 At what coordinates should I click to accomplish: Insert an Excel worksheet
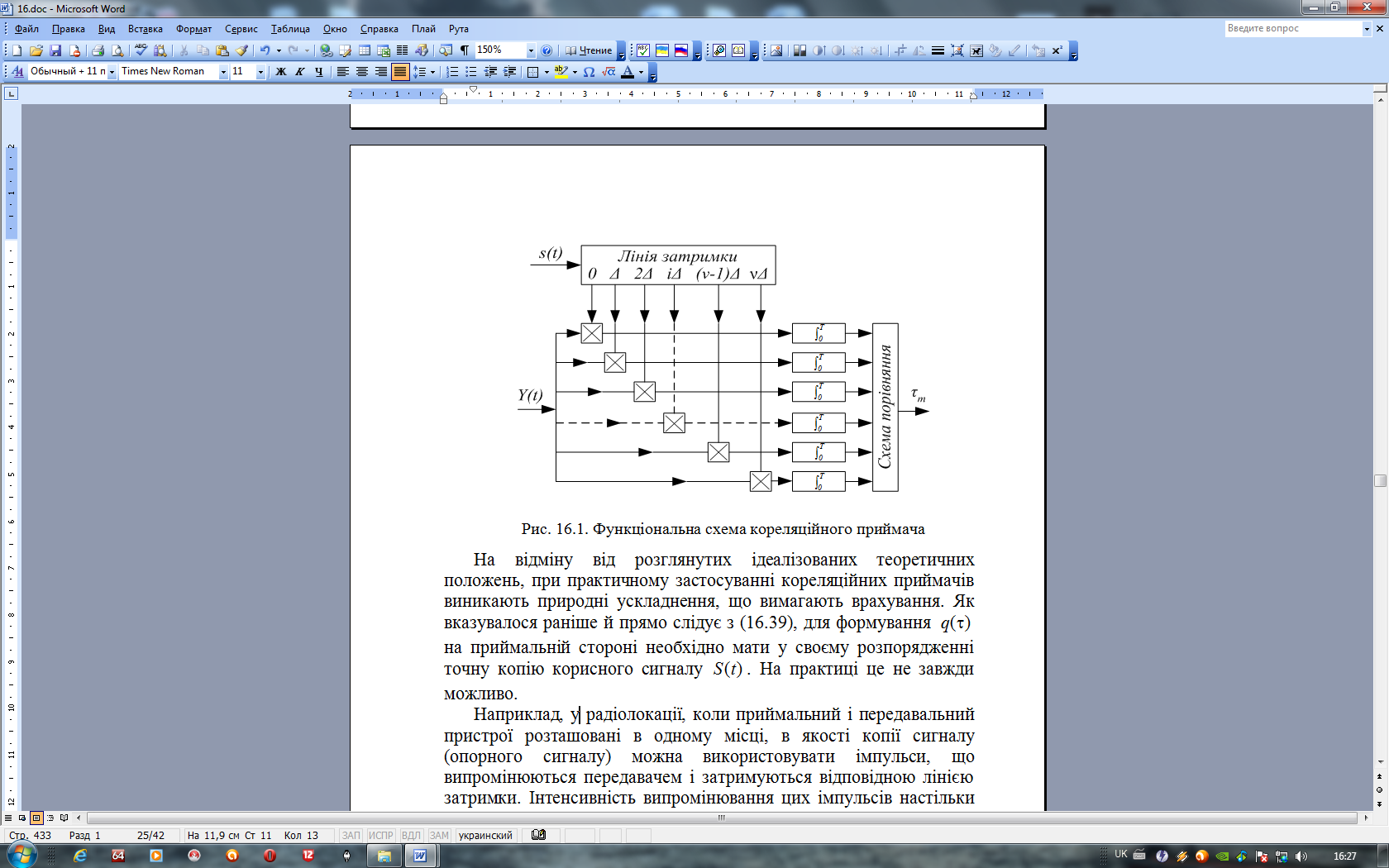[384, 50]
